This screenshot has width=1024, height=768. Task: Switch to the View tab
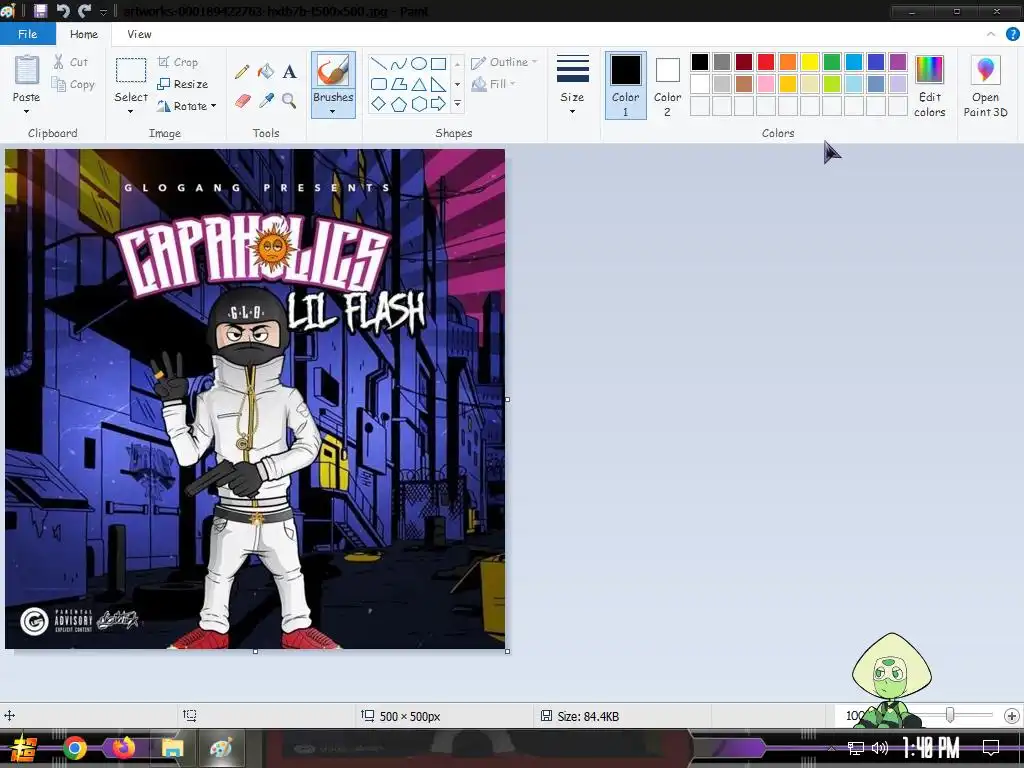point(139,34)
